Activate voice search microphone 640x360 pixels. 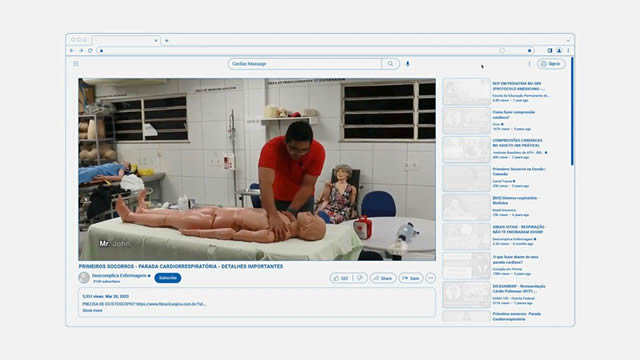click(407, 64)
